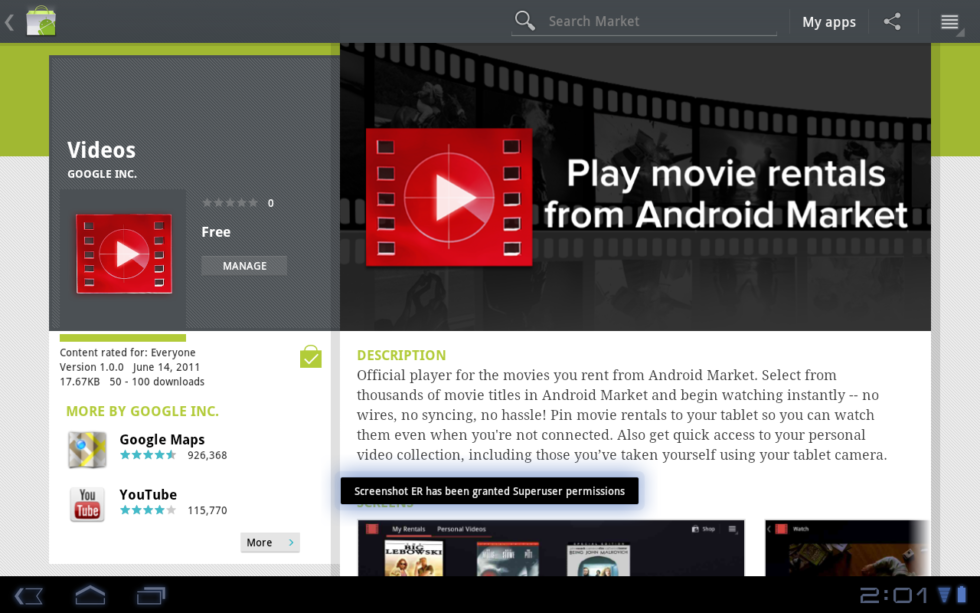Open the overflow menu icon at top right

tap(949, 22)
